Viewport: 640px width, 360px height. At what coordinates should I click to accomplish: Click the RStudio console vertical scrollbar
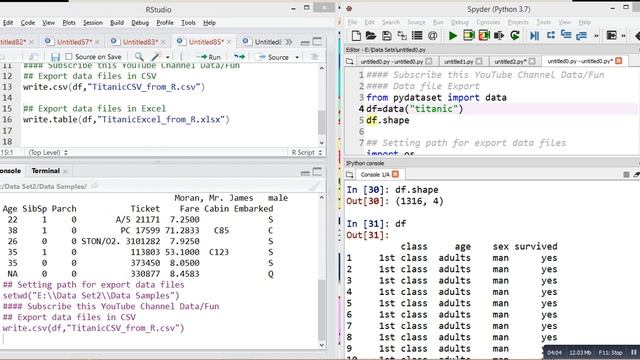pos(322,310)
